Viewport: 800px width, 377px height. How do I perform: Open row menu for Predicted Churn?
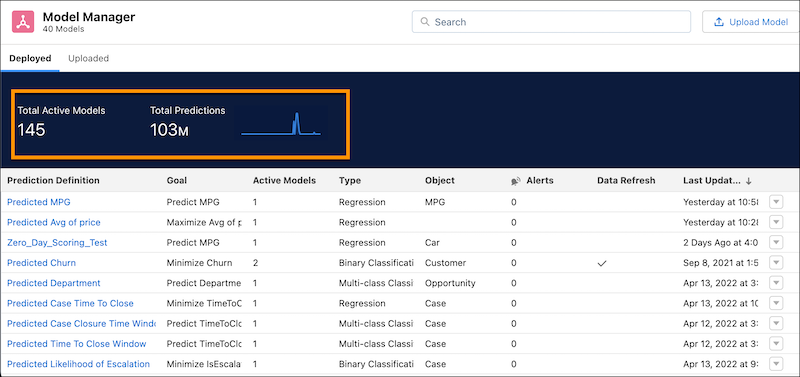tap(776, 263)
